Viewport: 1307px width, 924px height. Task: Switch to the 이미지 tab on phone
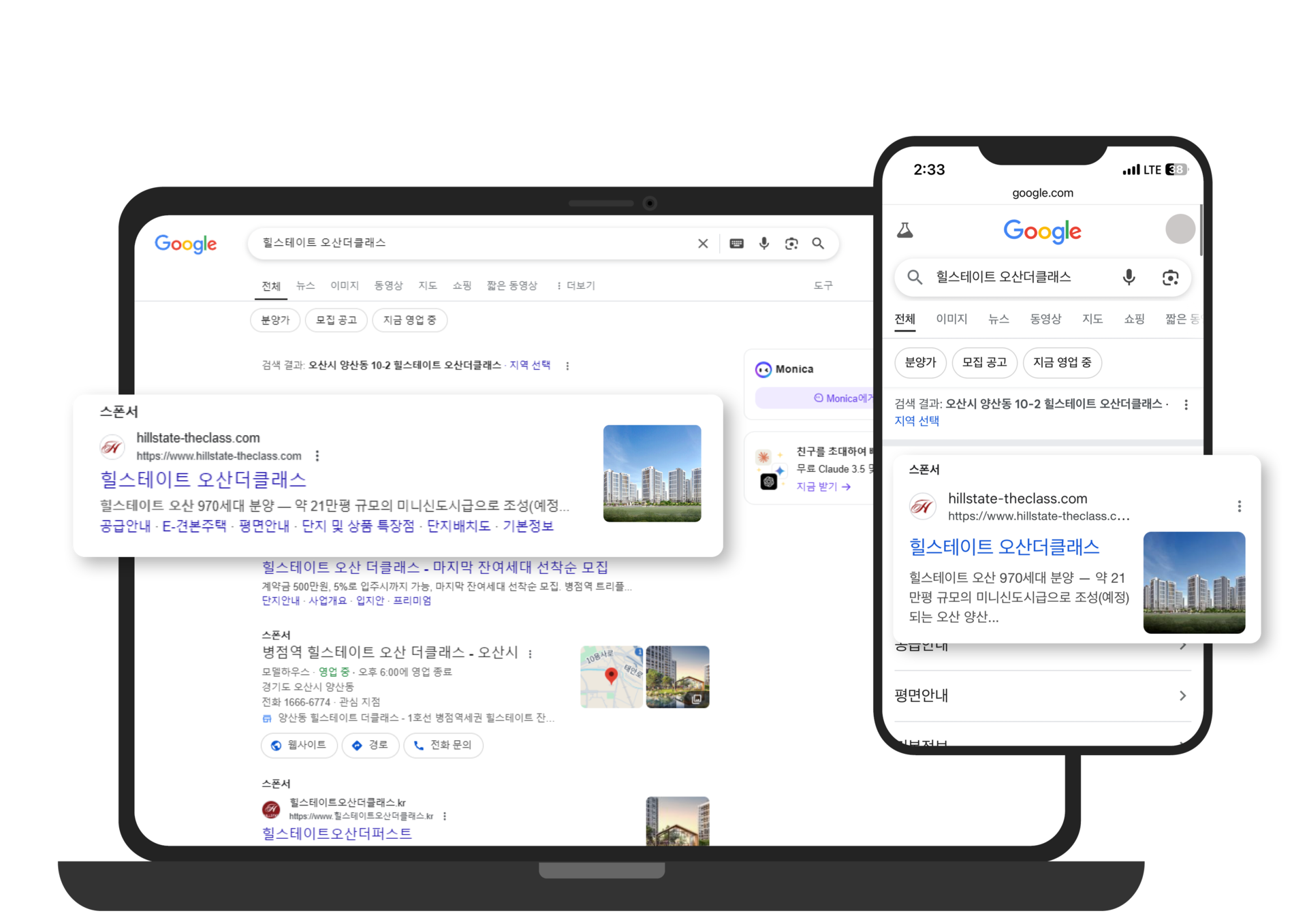point(951,319)
